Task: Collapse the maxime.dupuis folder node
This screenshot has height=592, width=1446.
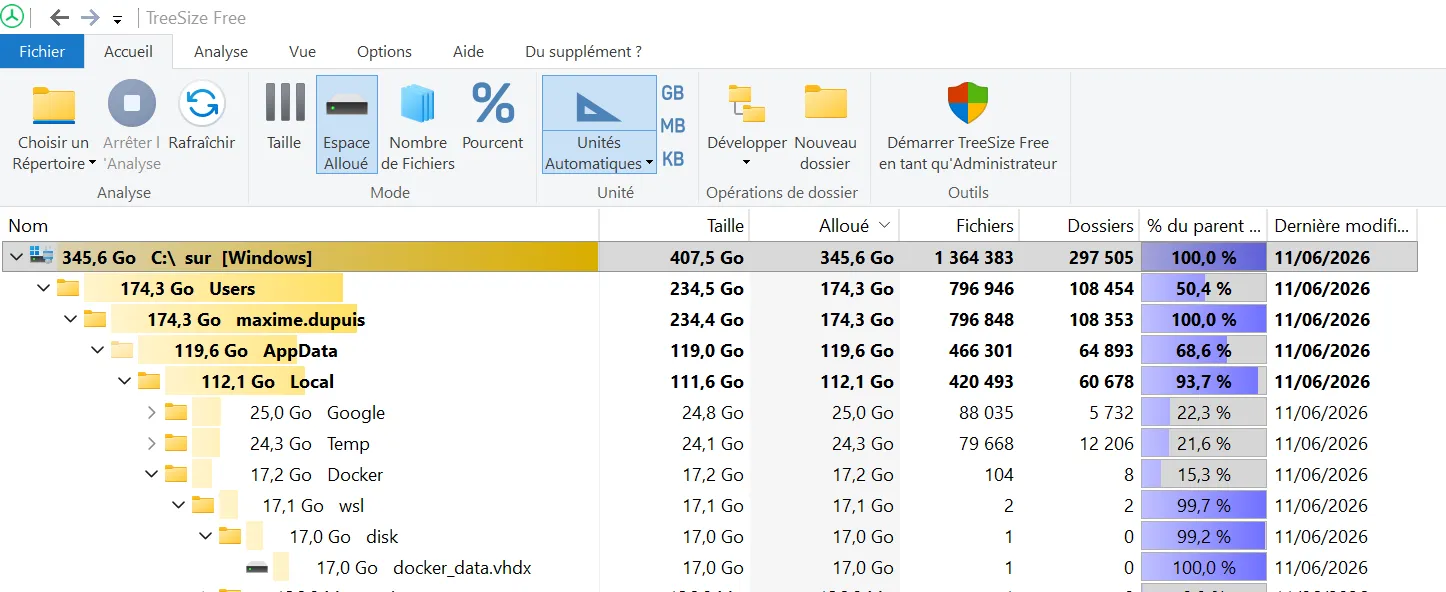Action: coord(70,319)
